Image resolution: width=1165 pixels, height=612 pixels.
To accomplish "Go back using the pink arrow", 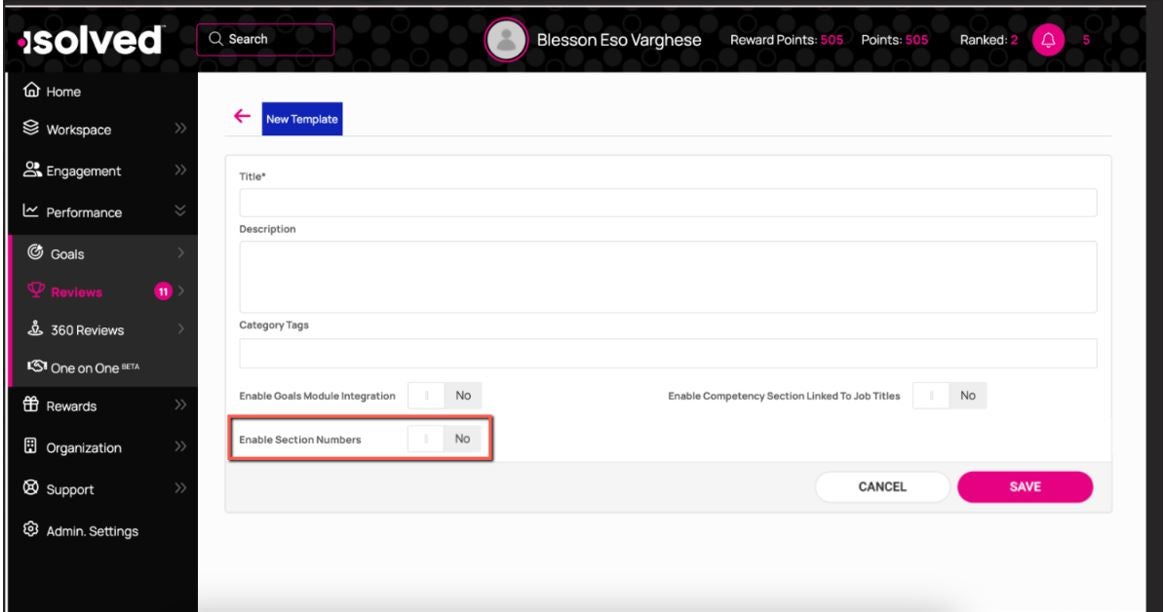I will [242, 116].
